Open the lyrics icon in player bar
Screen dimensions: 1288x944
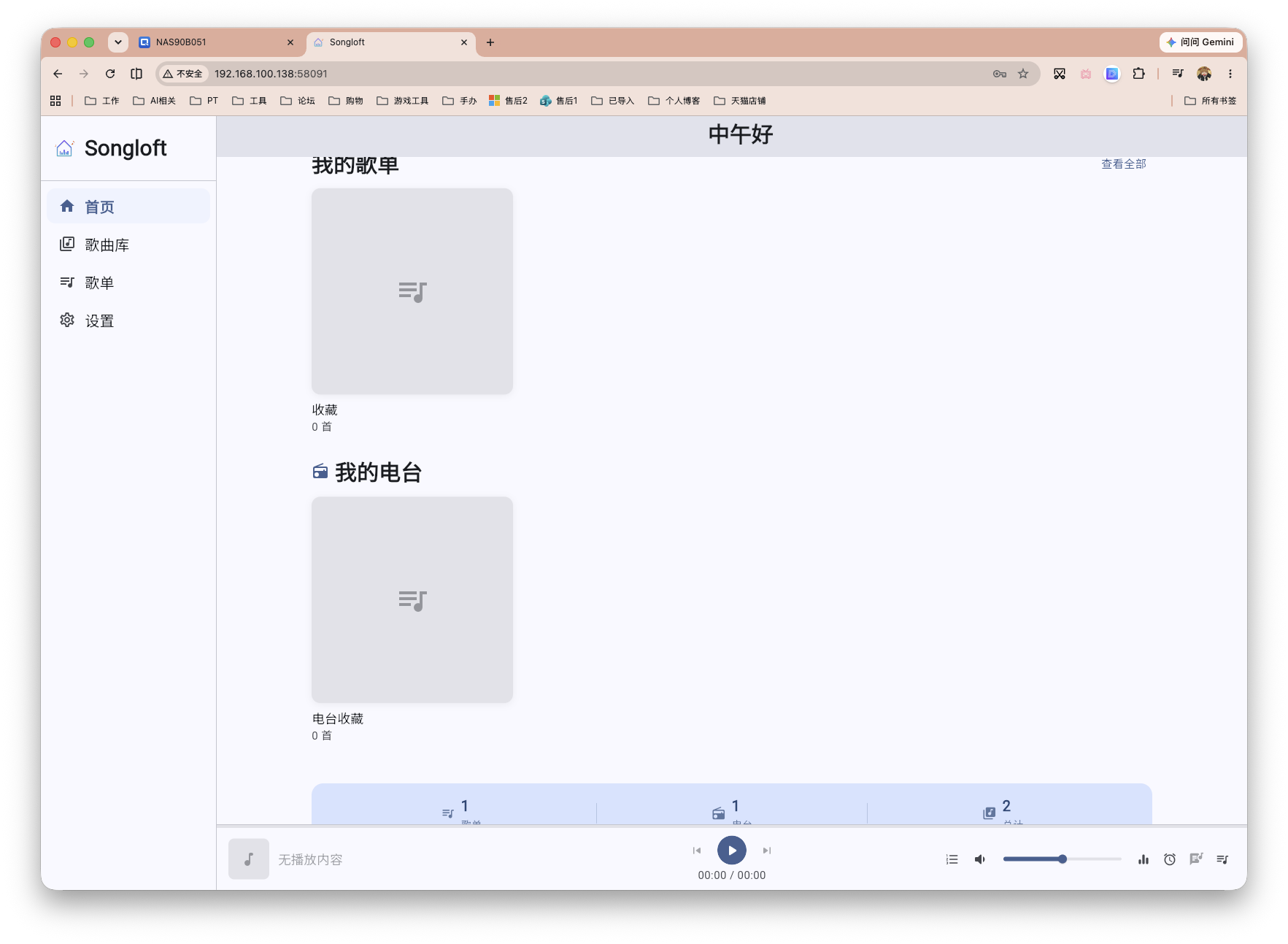[x=1196, y=859]
